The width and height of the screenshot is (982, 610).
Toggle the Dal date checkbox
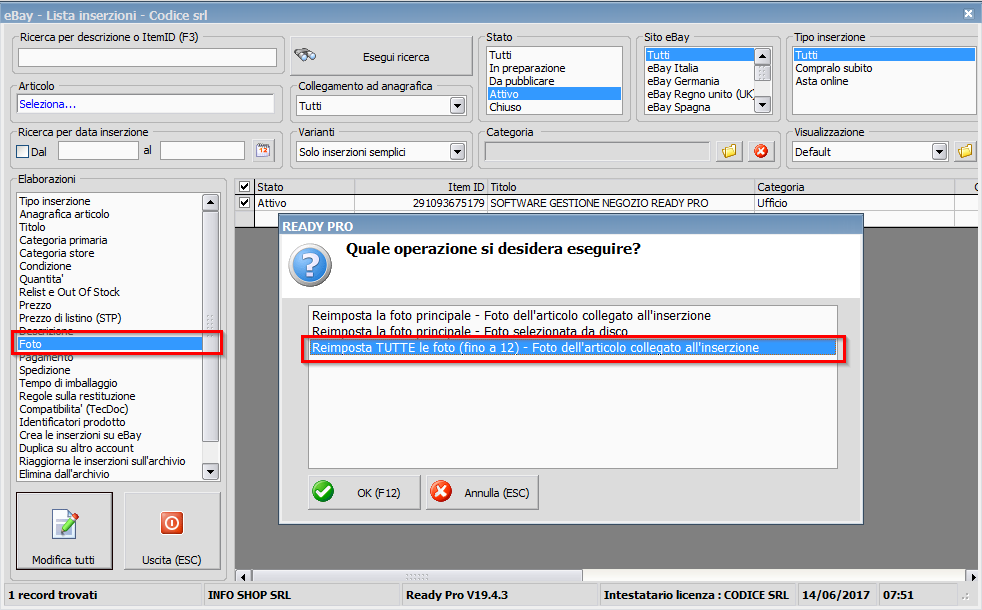click(x=23, y=151)
